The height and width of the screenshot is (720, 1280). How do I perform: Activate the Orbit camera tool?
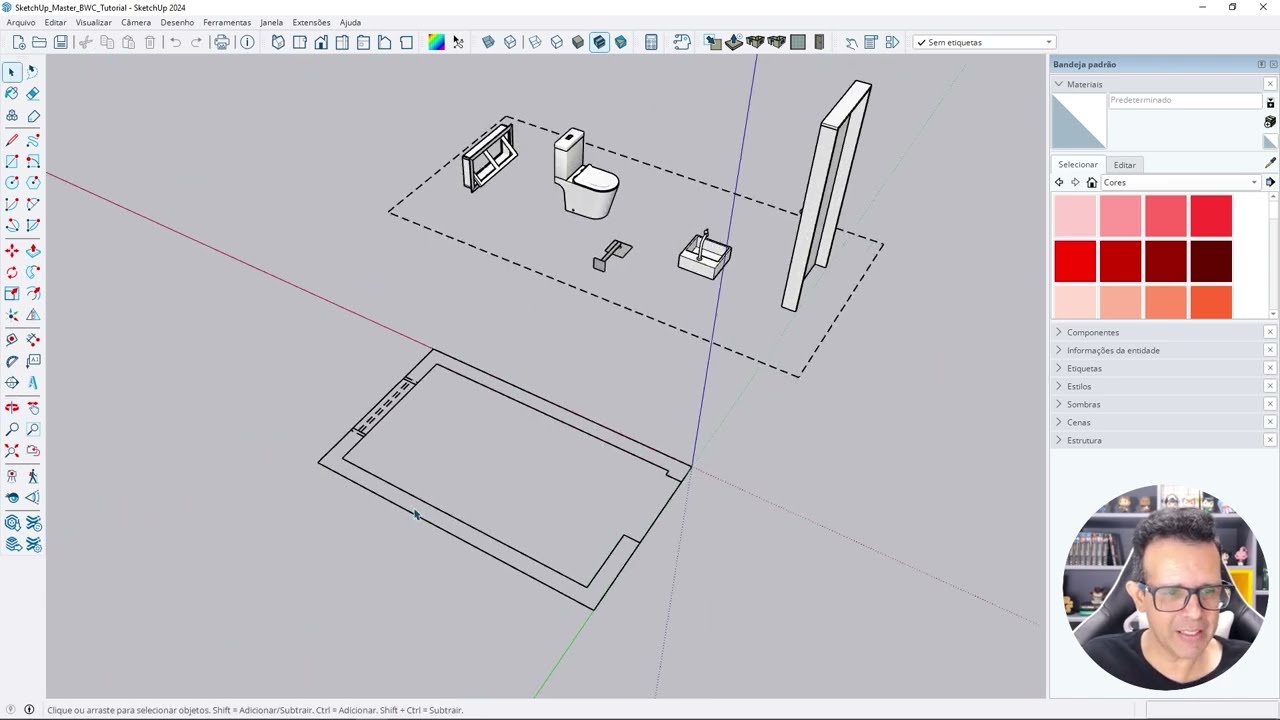pos(12,408)
